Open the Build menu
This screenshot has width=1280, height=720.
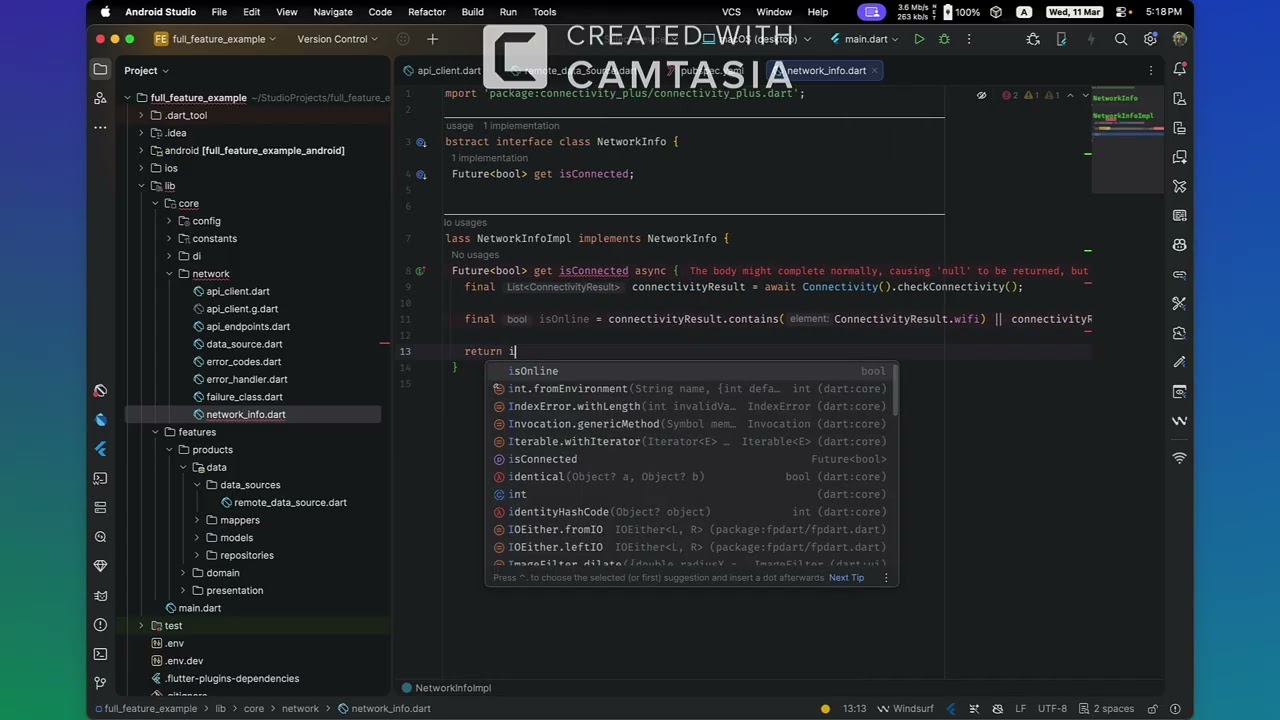point(472,12)
